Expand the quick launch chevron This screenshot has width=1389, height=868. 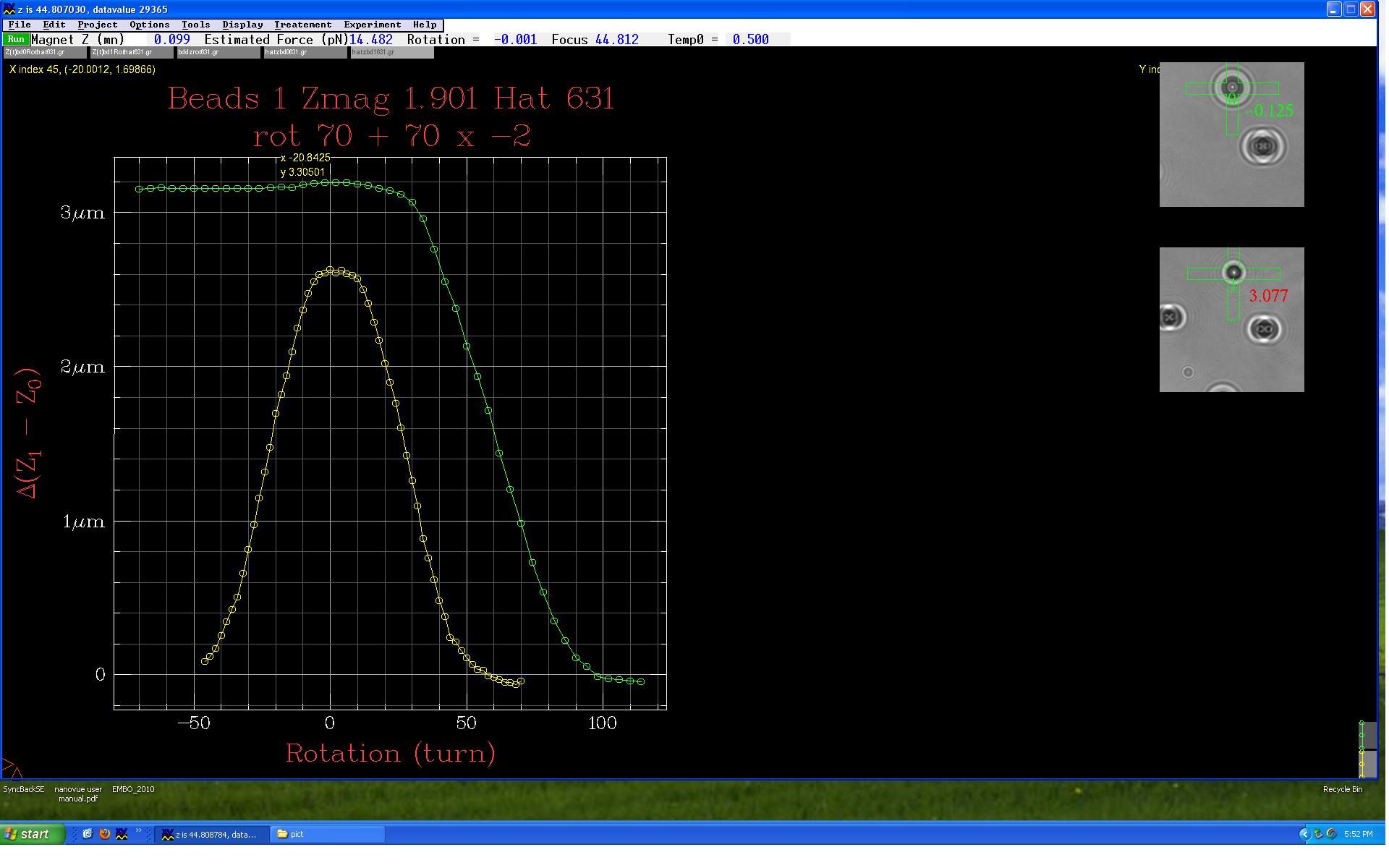tap(138, 832)
